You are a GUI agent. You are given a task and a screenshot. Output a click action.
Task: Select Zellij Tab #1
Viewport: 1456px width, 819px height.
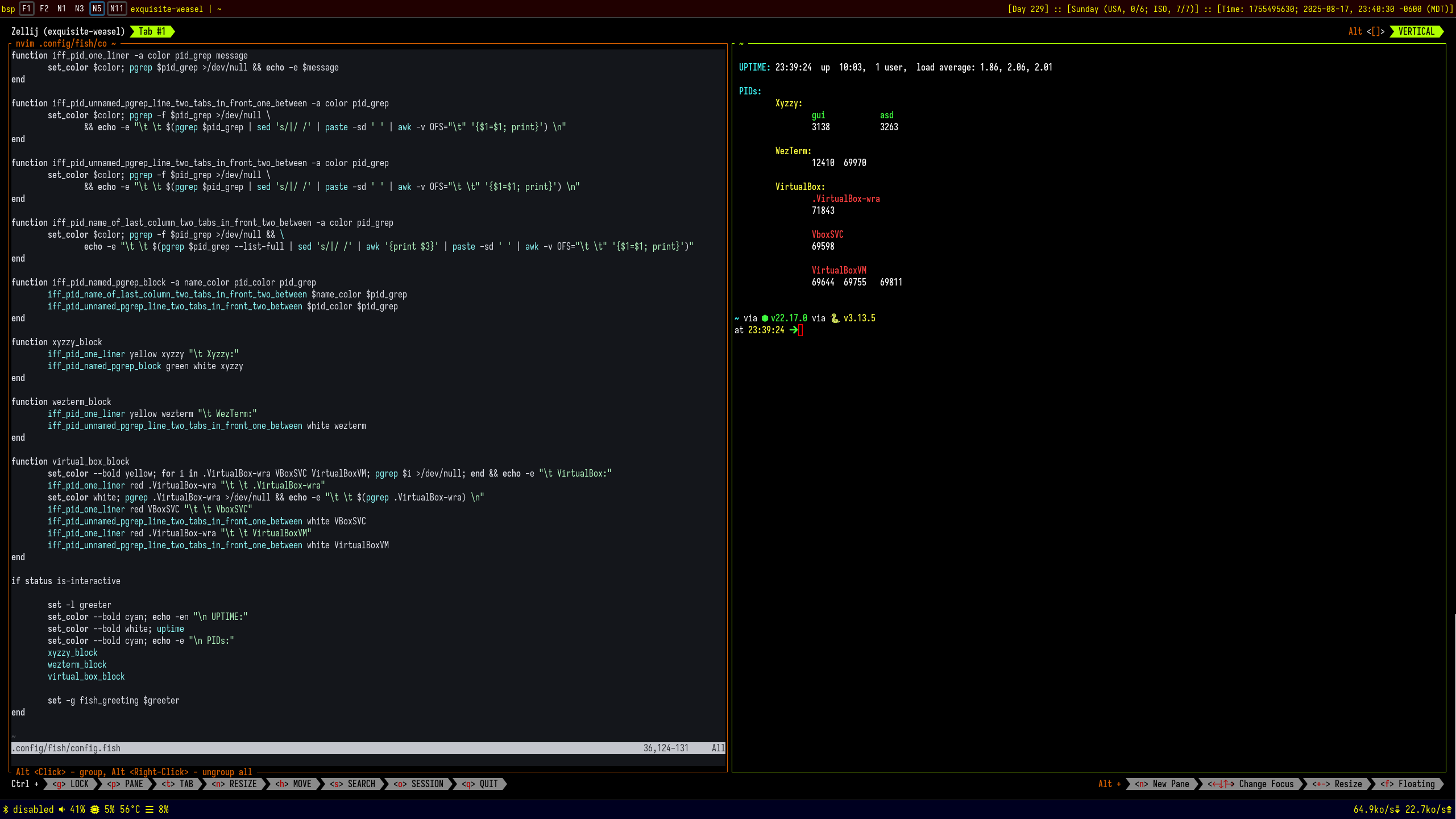(152, 31)
